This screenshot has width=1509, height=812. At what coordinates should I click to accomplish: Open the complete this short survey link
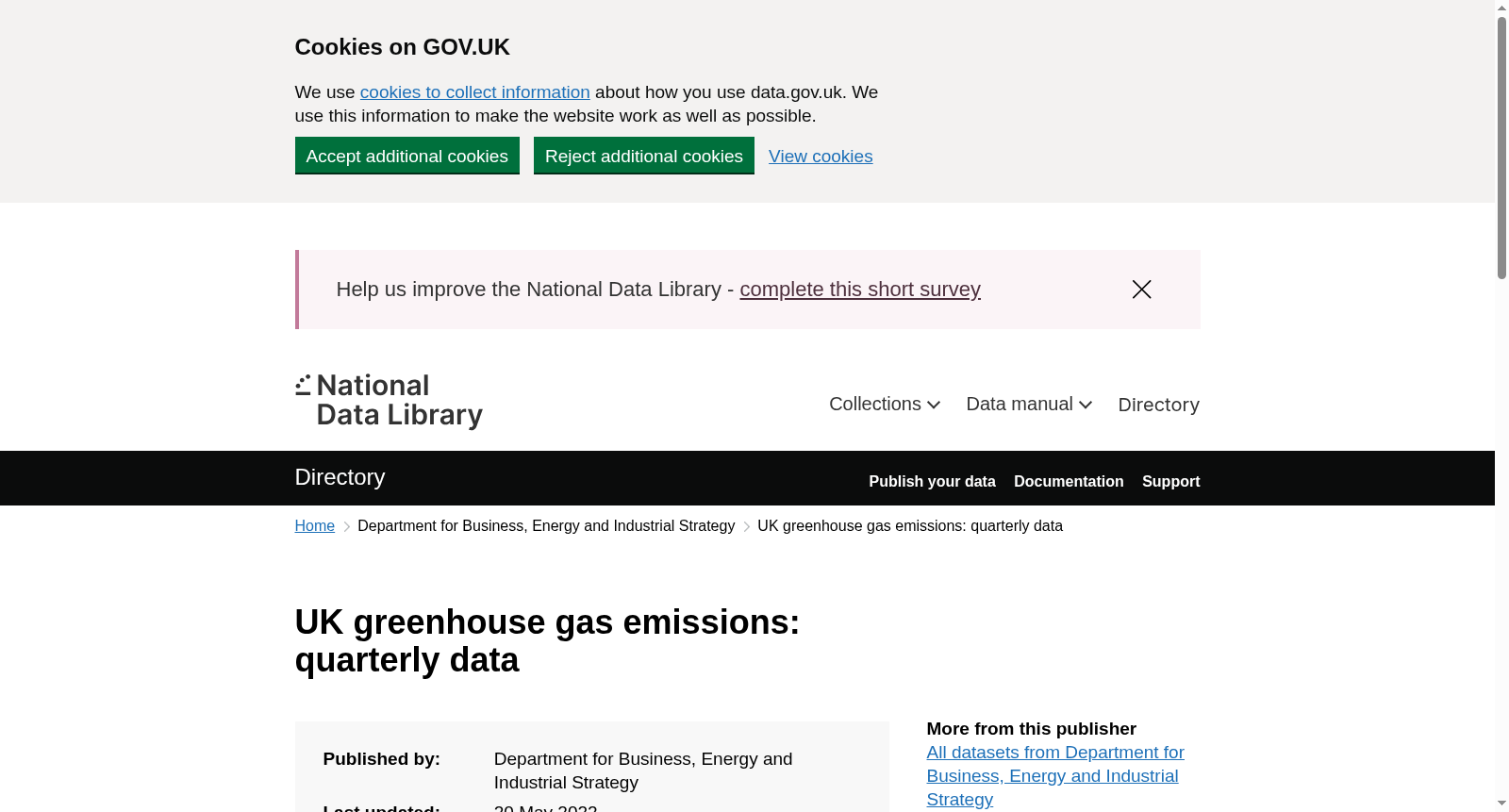pyautogui.click(x=860, y=290)
